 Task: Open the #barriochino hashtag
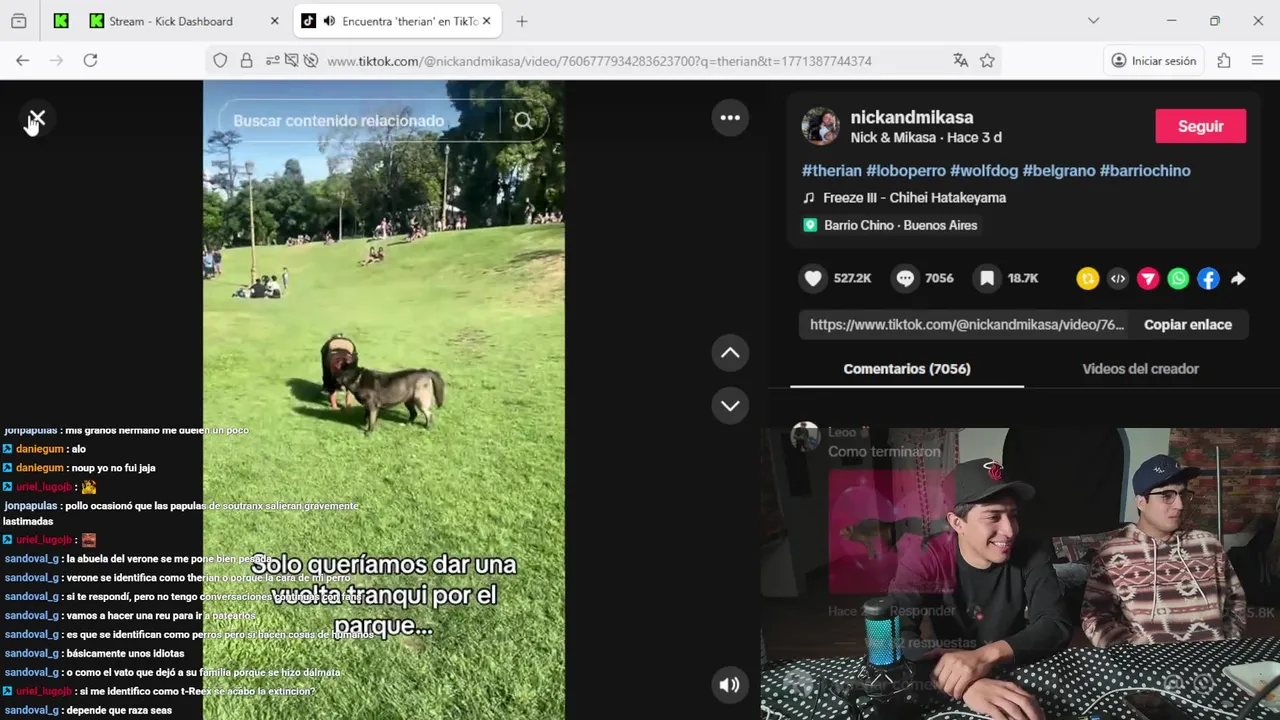[x=1145, y=171]
